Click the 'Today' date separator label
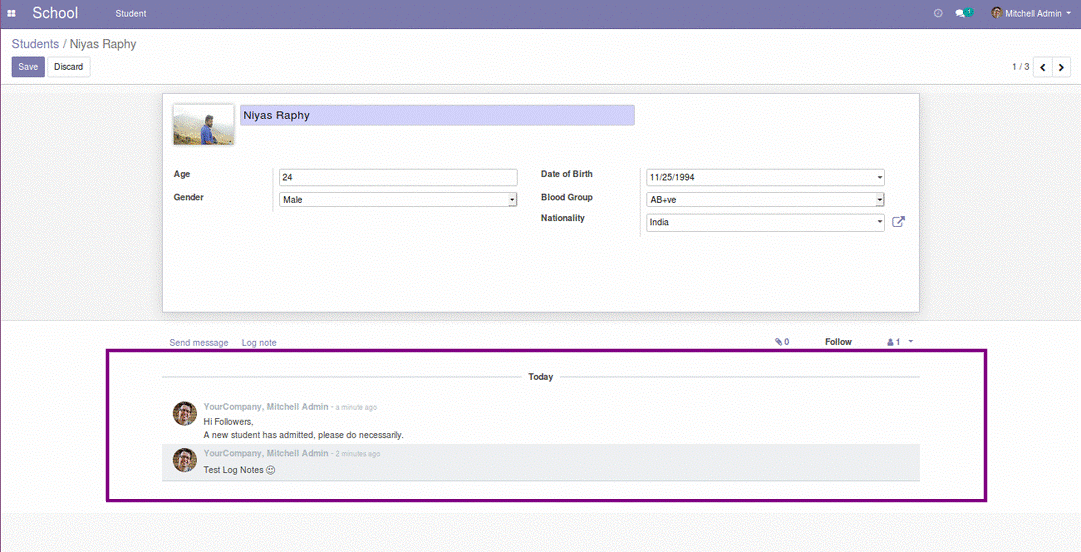 (540, 377)
